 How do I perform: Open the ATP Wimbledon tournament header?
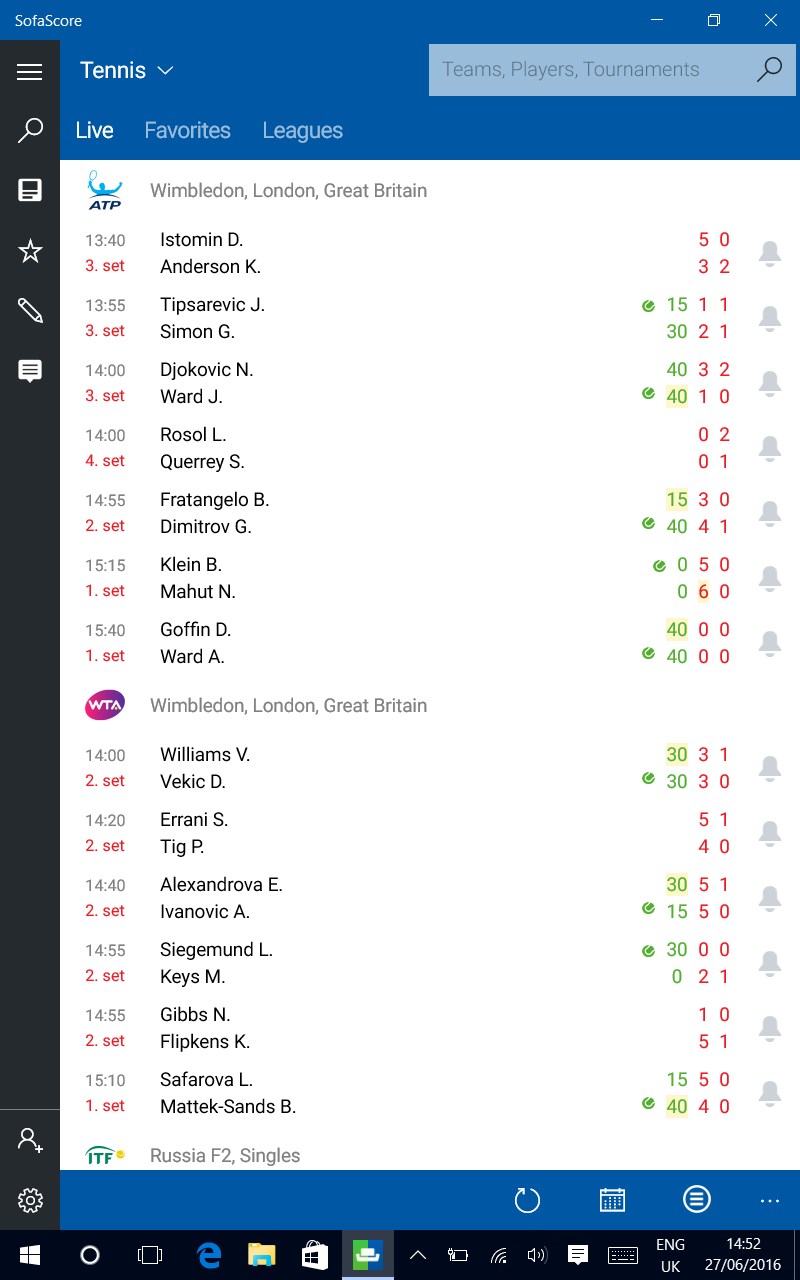(288, 190)
